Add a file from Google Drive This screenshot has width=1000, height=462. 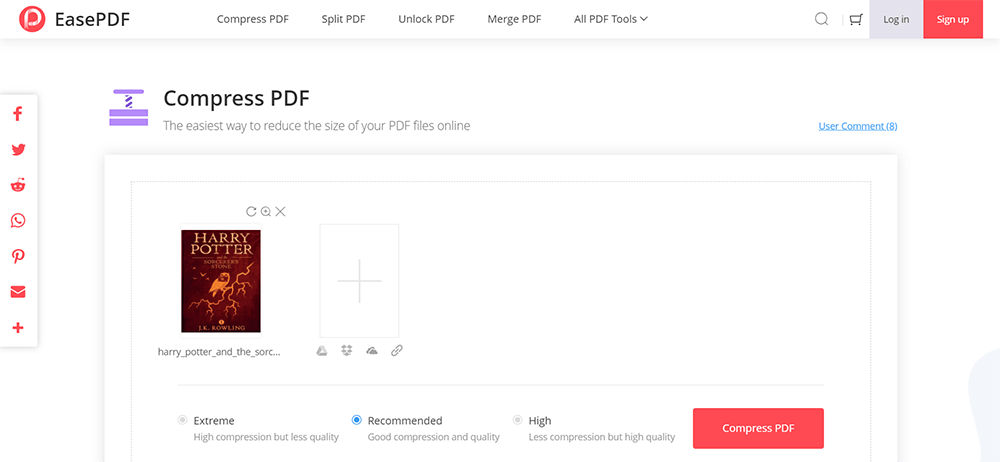[322, 351]
